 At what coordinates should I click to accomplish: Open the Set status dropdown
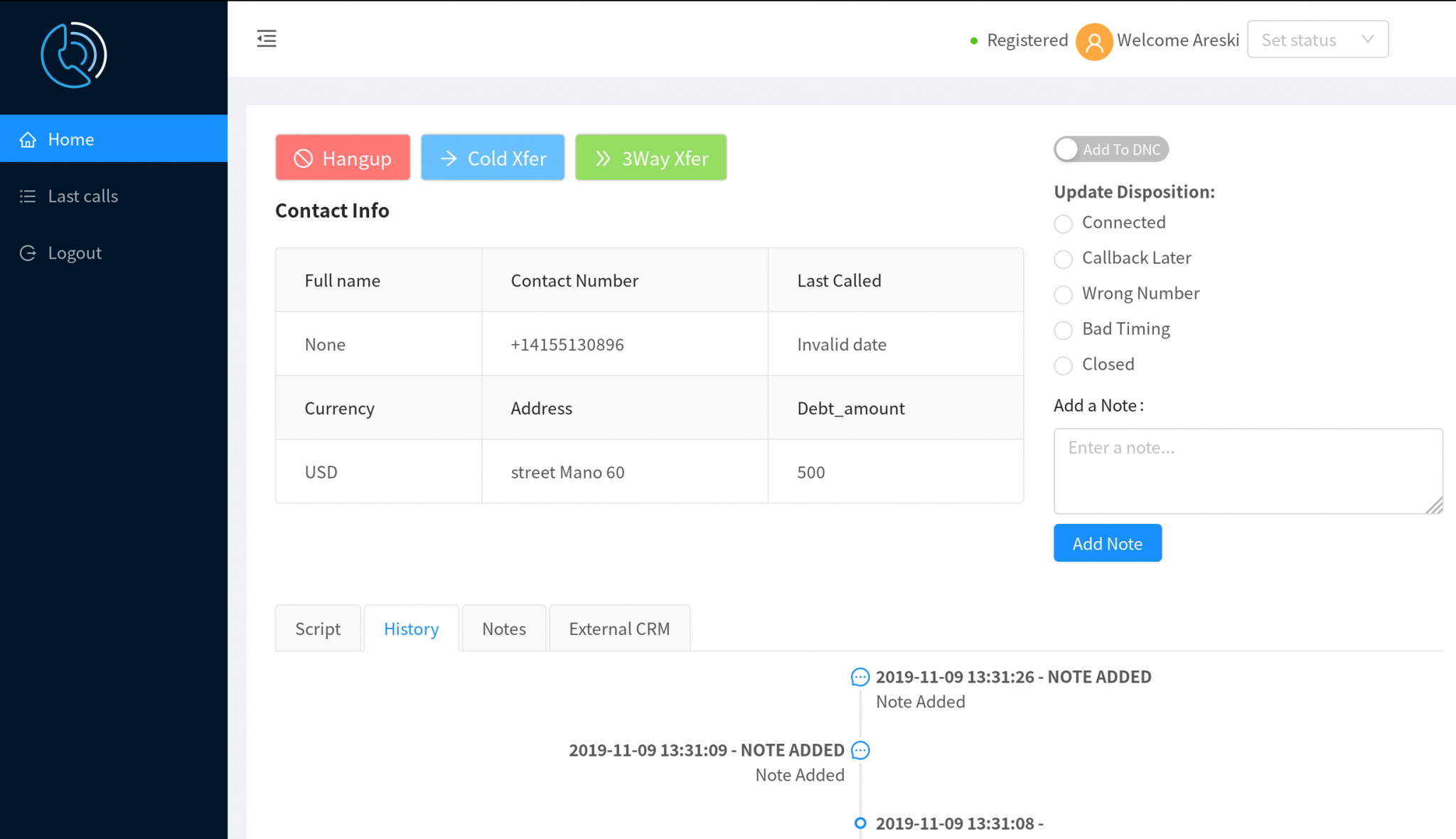point(1316,39)
